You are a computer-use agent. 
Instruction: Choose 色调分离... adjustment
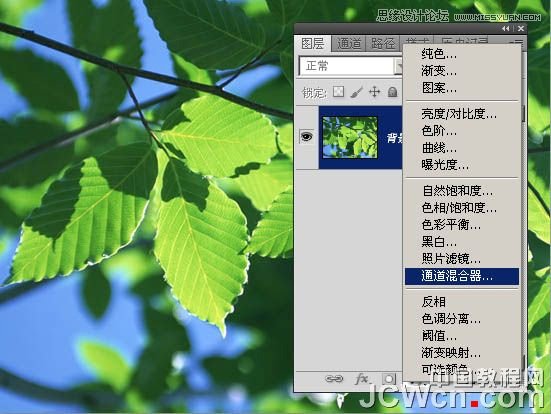[x=462, y=319]
